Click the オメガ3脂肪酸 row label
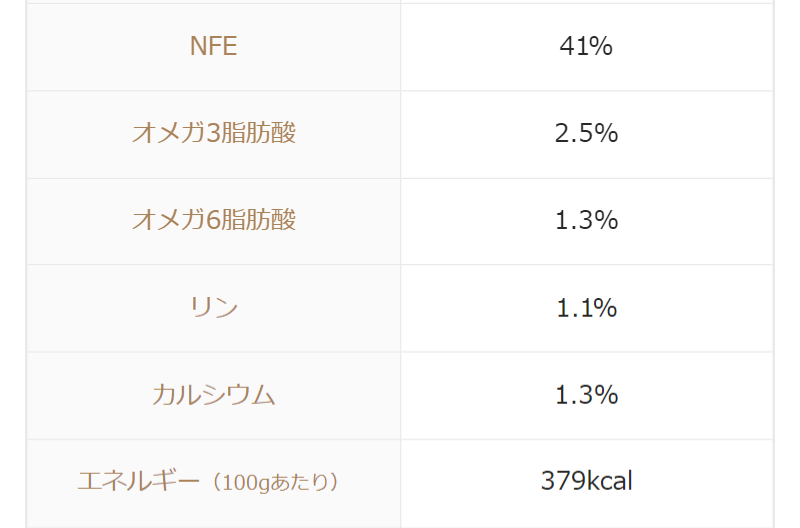Image resolution: width=800 pixels, height=528 pixels. tap(213, 133)
